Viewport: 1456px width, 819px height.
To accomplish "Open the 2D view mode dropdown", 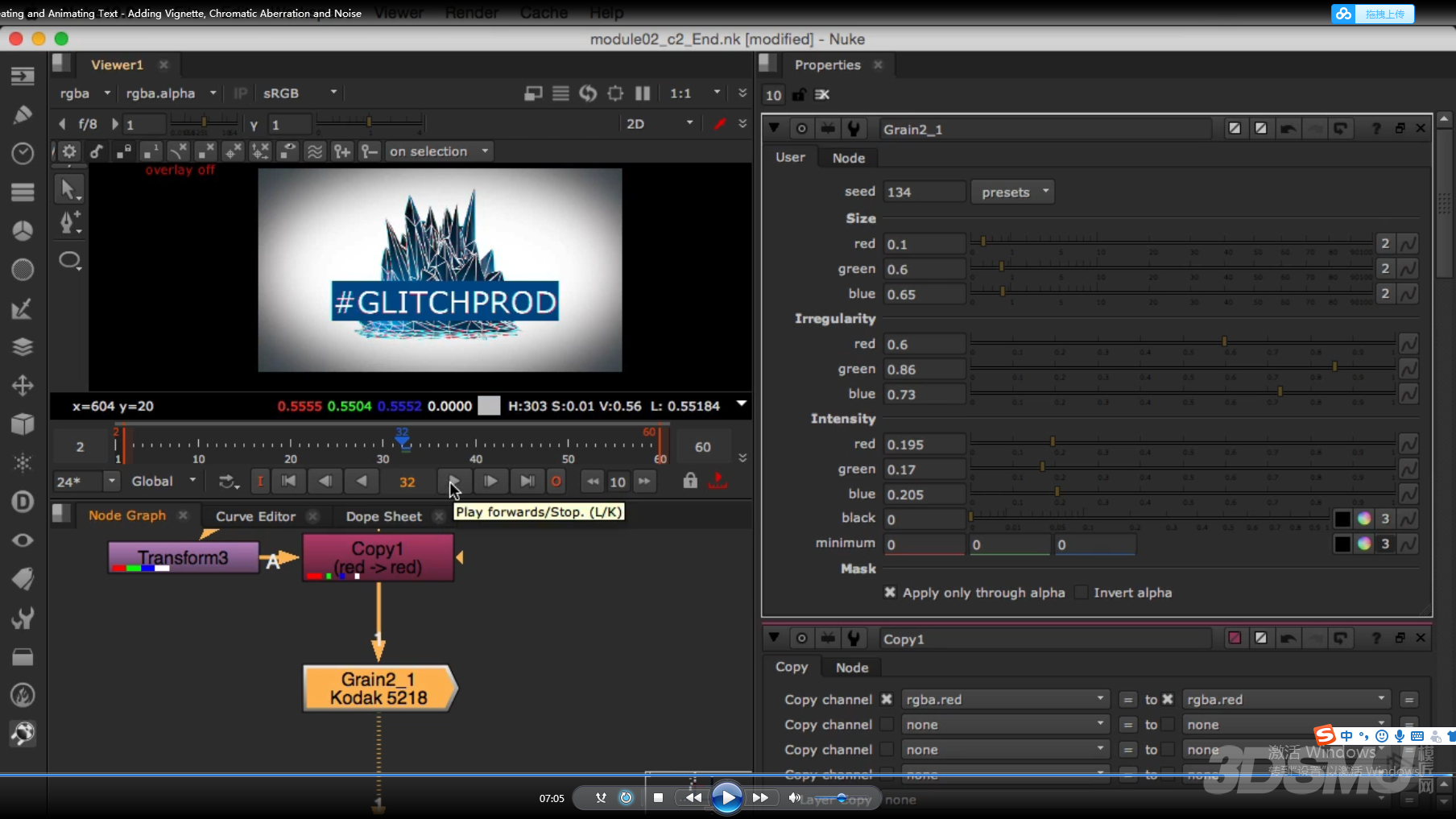I will [x=659, y=124].
